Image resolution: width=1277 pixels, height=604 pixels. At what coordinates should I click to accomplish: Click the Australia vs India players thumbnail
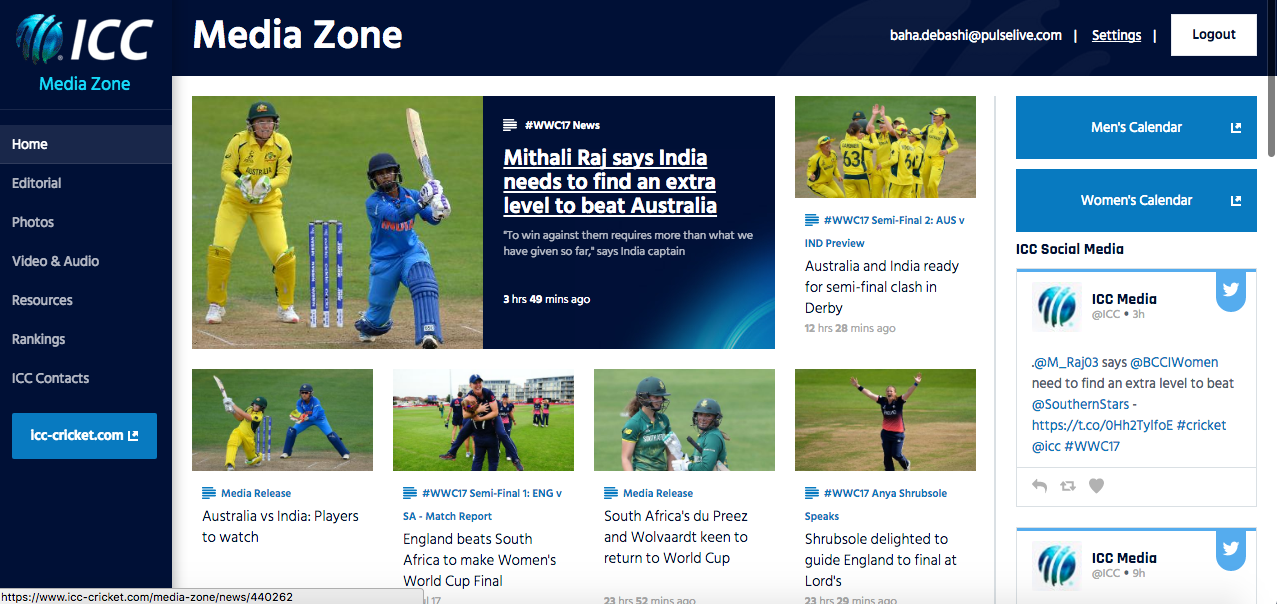point(282,420)
